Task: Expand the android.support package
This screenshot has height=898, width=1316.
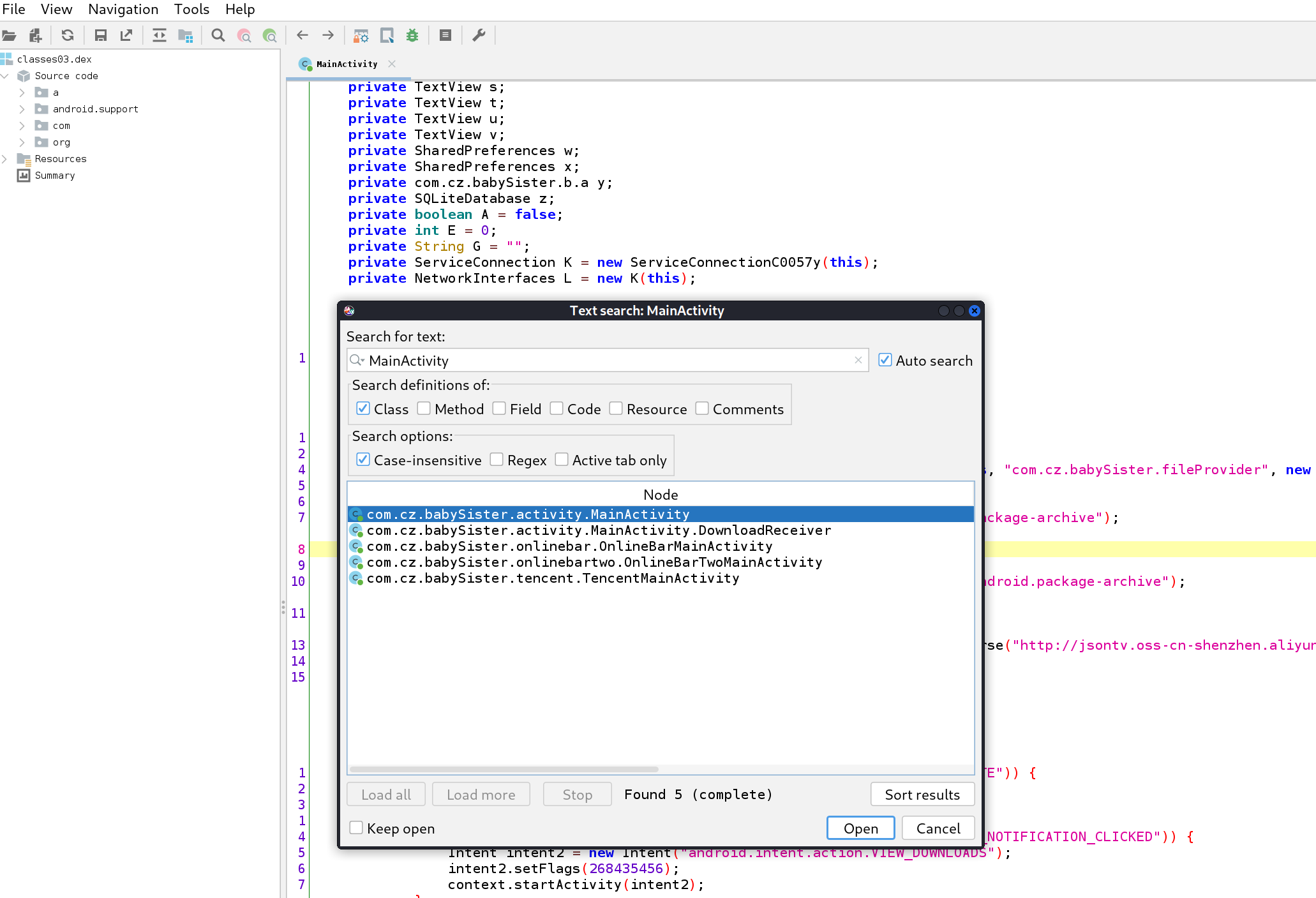Action: [x=22, y=109]
